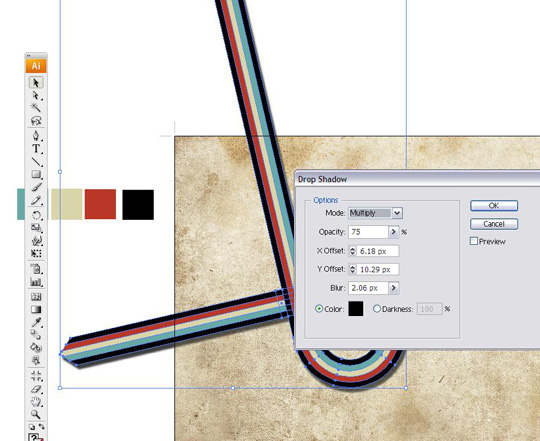Open the black shadow color swatch
This screenshot has width=540, height=441.
pyautogui.click(x=356, y=308)
